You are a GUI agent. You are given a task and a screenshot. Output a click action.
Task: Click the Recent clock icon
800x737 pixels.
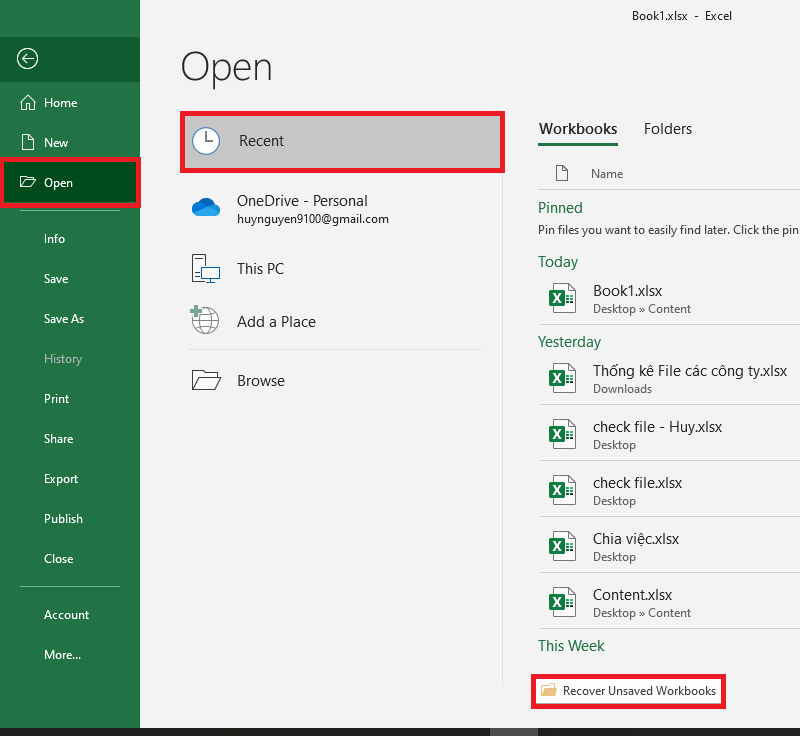tap(206, 141)
